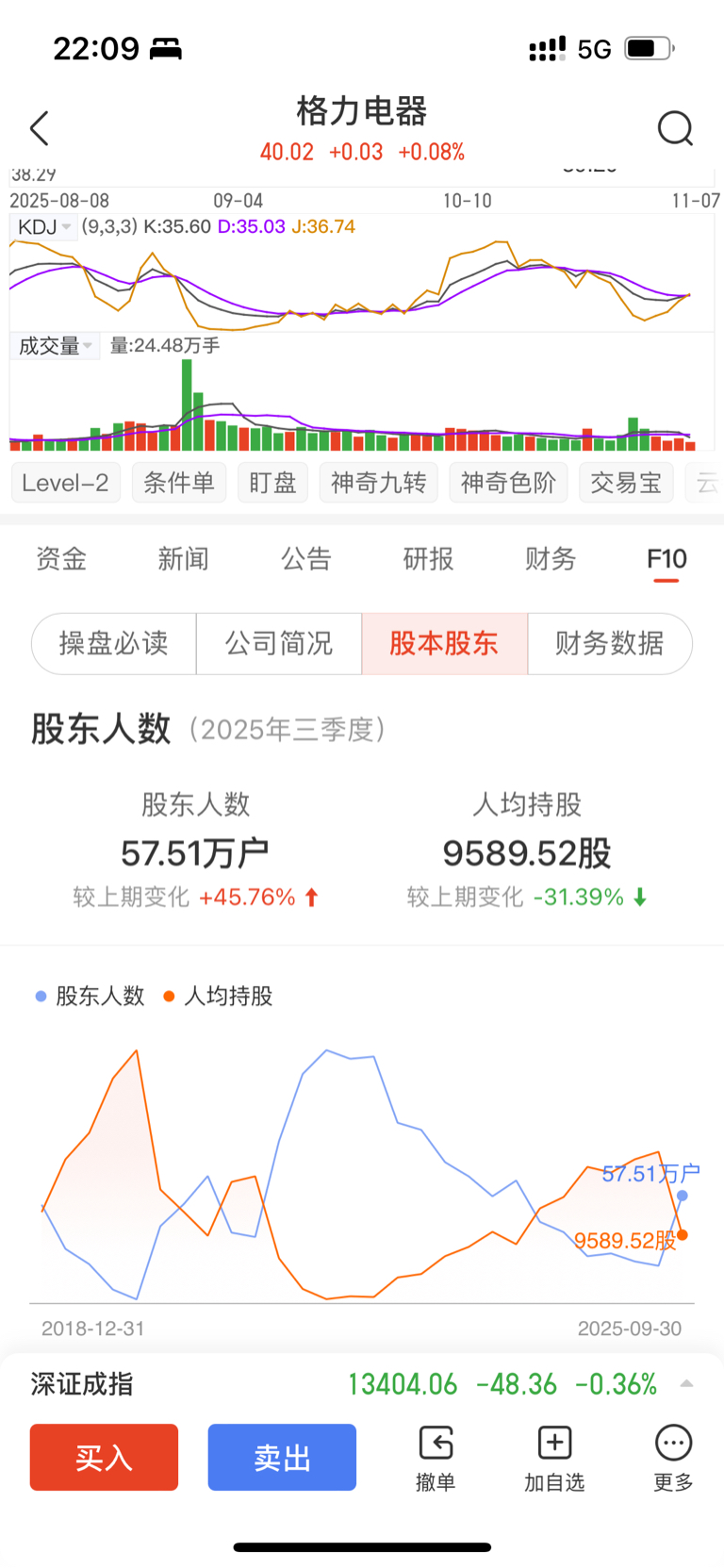The width and height of the screenshot is (724, 1568).
Task: Tap the KDJ parameters (9,3,3) text
Action: pos(109,227)
